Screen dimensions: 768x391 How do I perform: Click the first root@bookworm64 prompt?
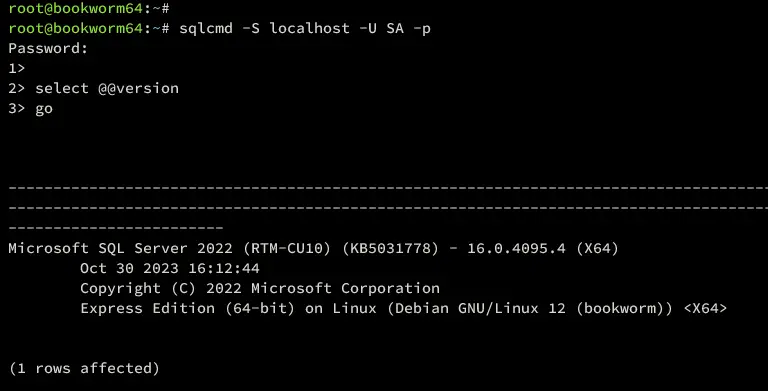point(75,7)
